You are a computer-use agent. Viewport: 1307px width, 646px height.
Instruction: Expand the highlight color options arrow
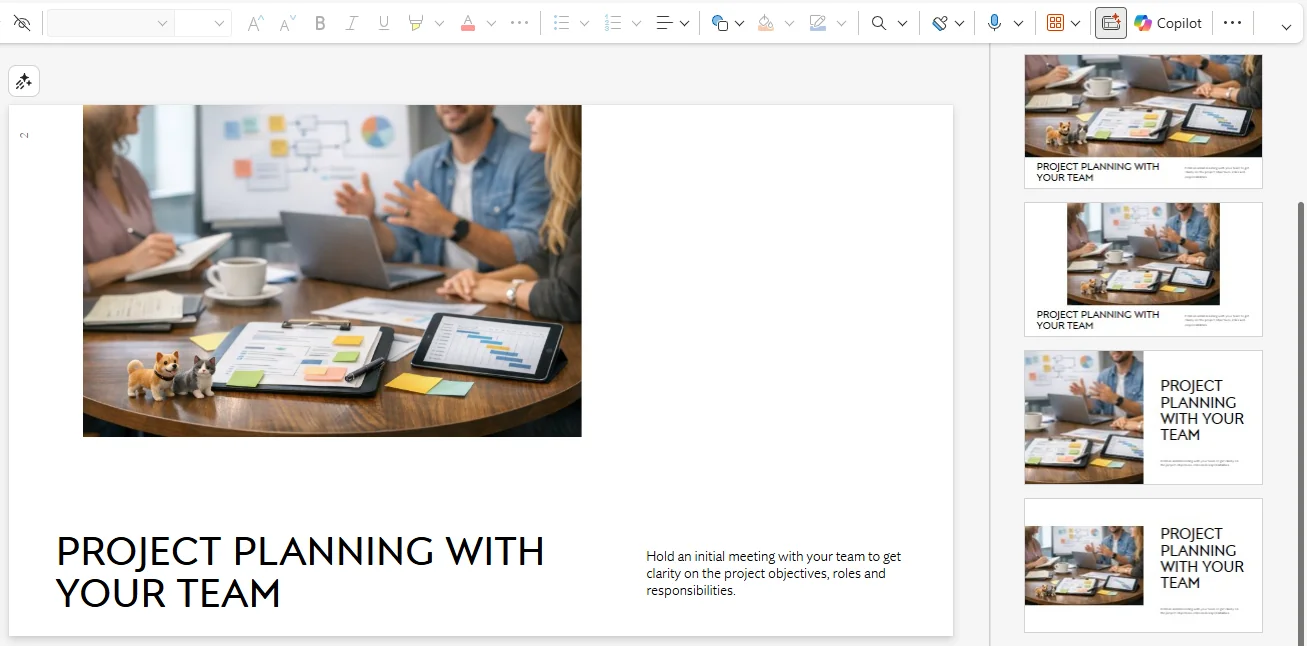439,23
